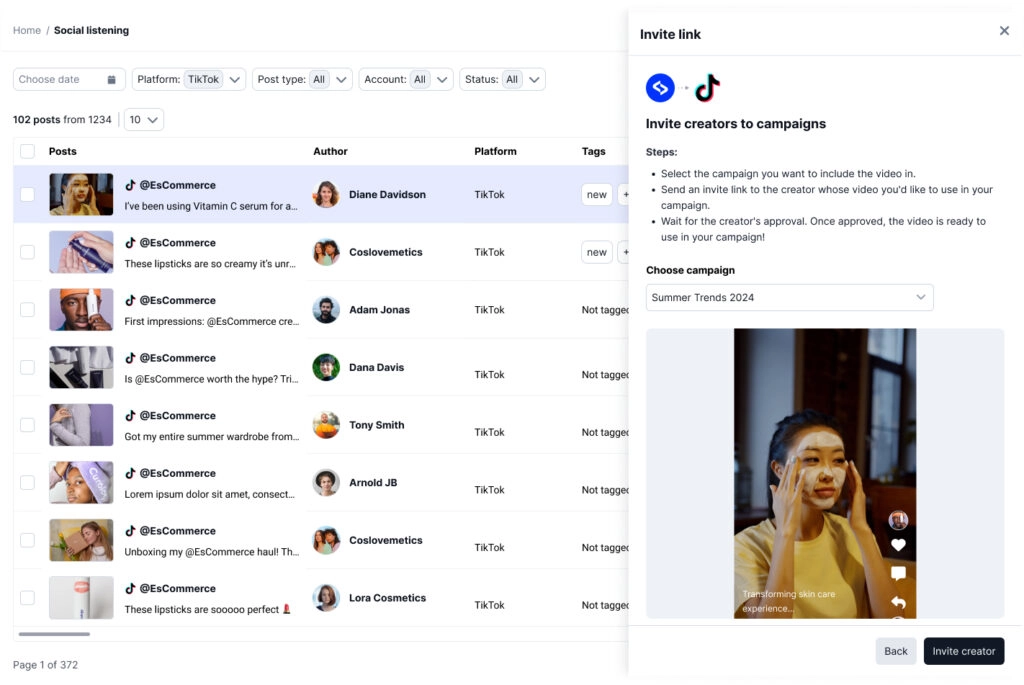
Task: Click the horizontal table scrollbar
Action: [54, 633]
